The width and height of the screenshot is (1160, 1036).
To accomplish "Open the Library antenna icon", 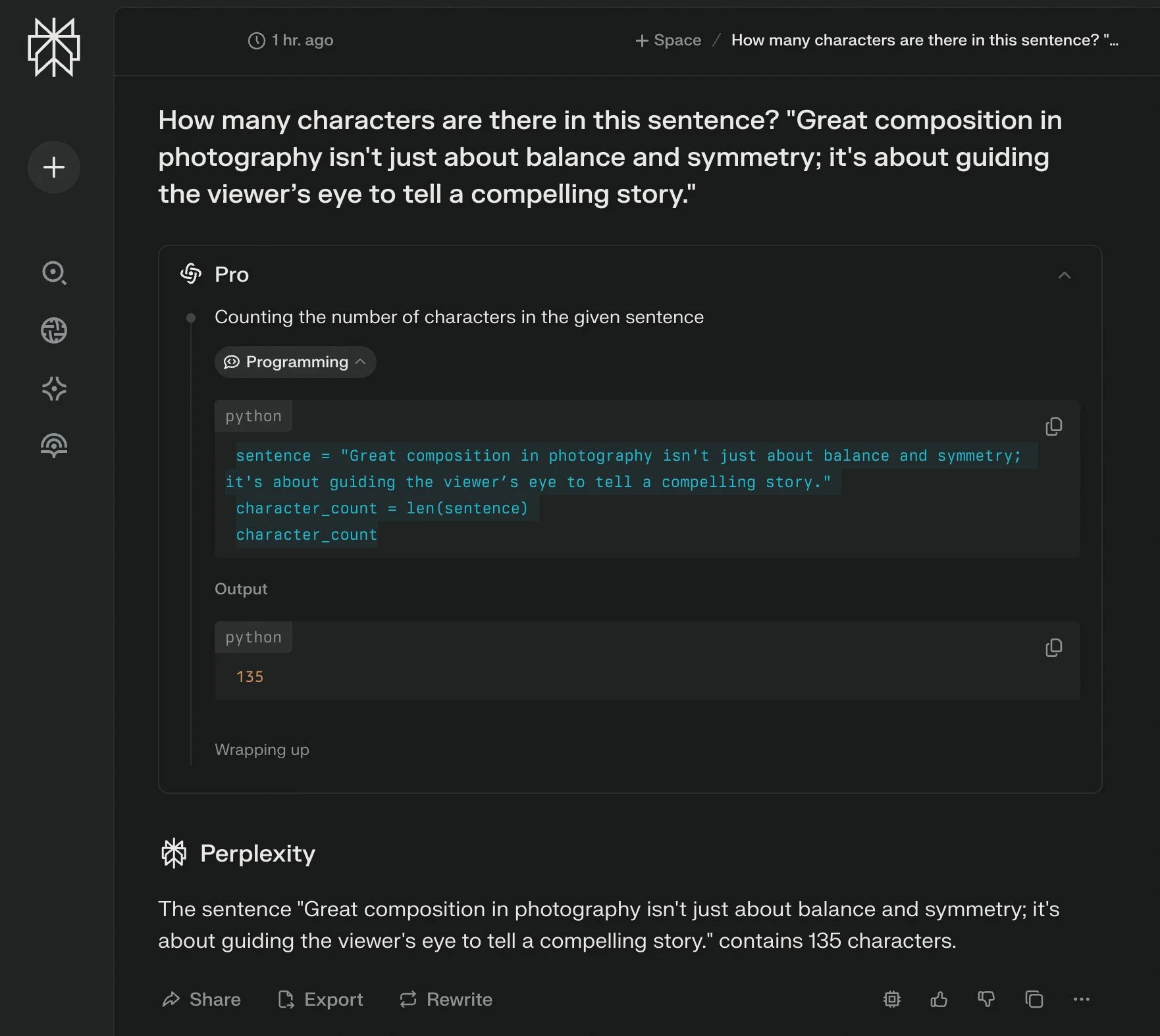I will (x=54, y=446).
